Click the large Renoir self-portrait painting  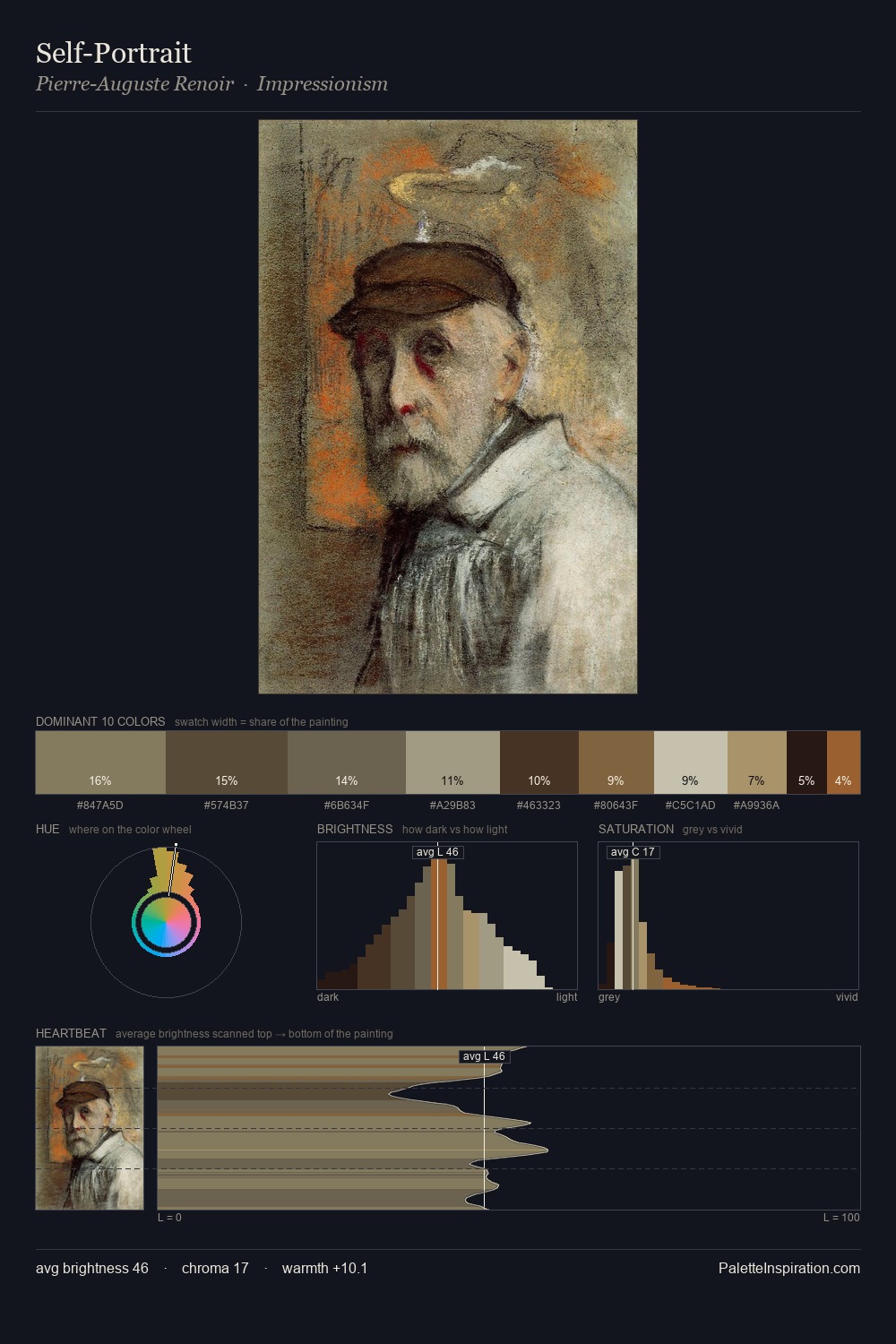coord(448,407)
